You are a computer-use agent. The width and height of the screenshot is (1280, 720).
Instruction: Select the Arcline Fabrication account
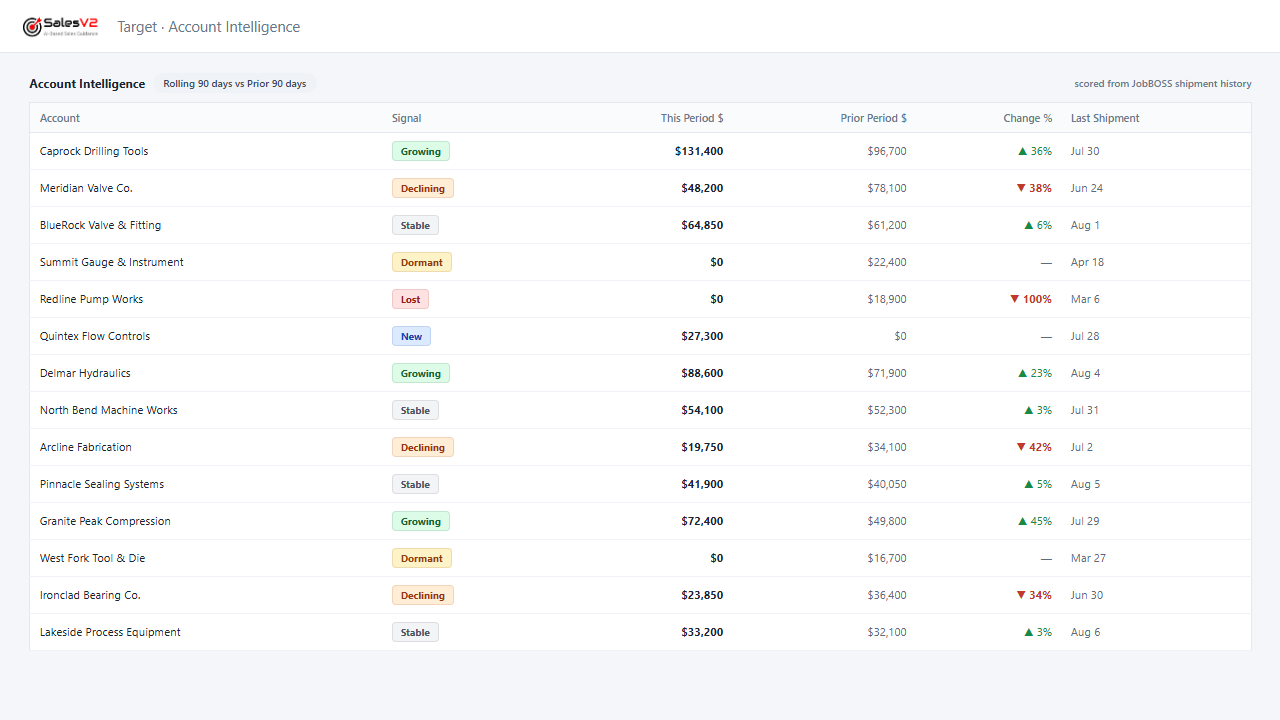tap(86, 447)
